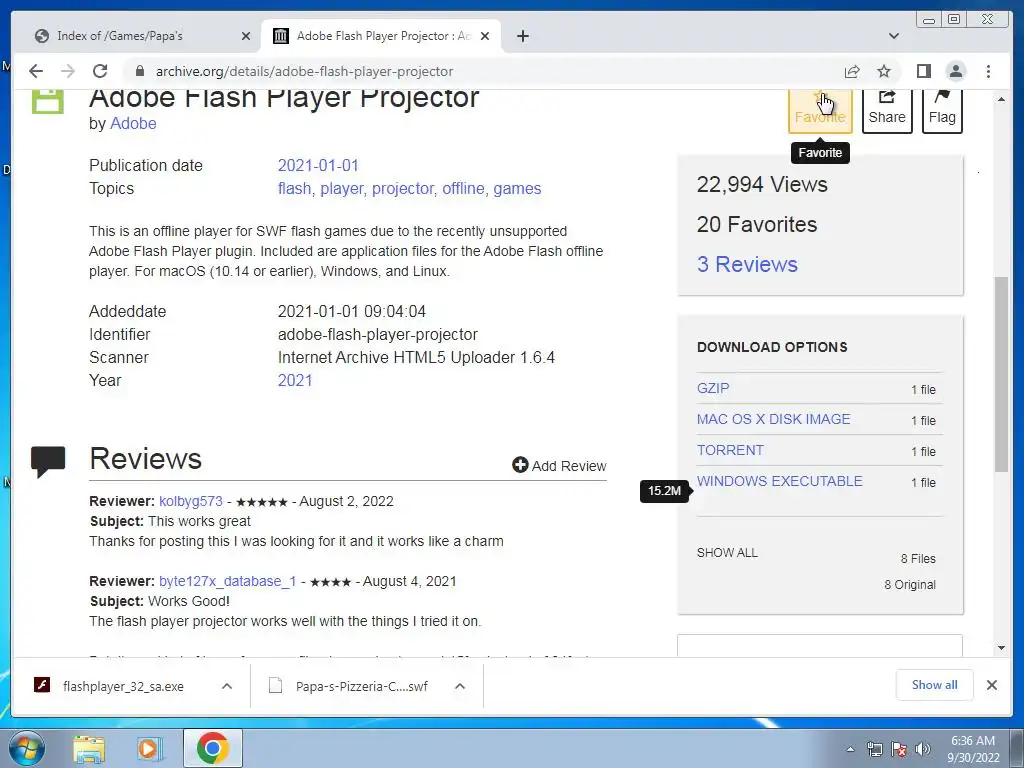Screen dimensions: 1024x768
Task: Open reviewer kolbyg573's profile
Action: coord(191,502)
